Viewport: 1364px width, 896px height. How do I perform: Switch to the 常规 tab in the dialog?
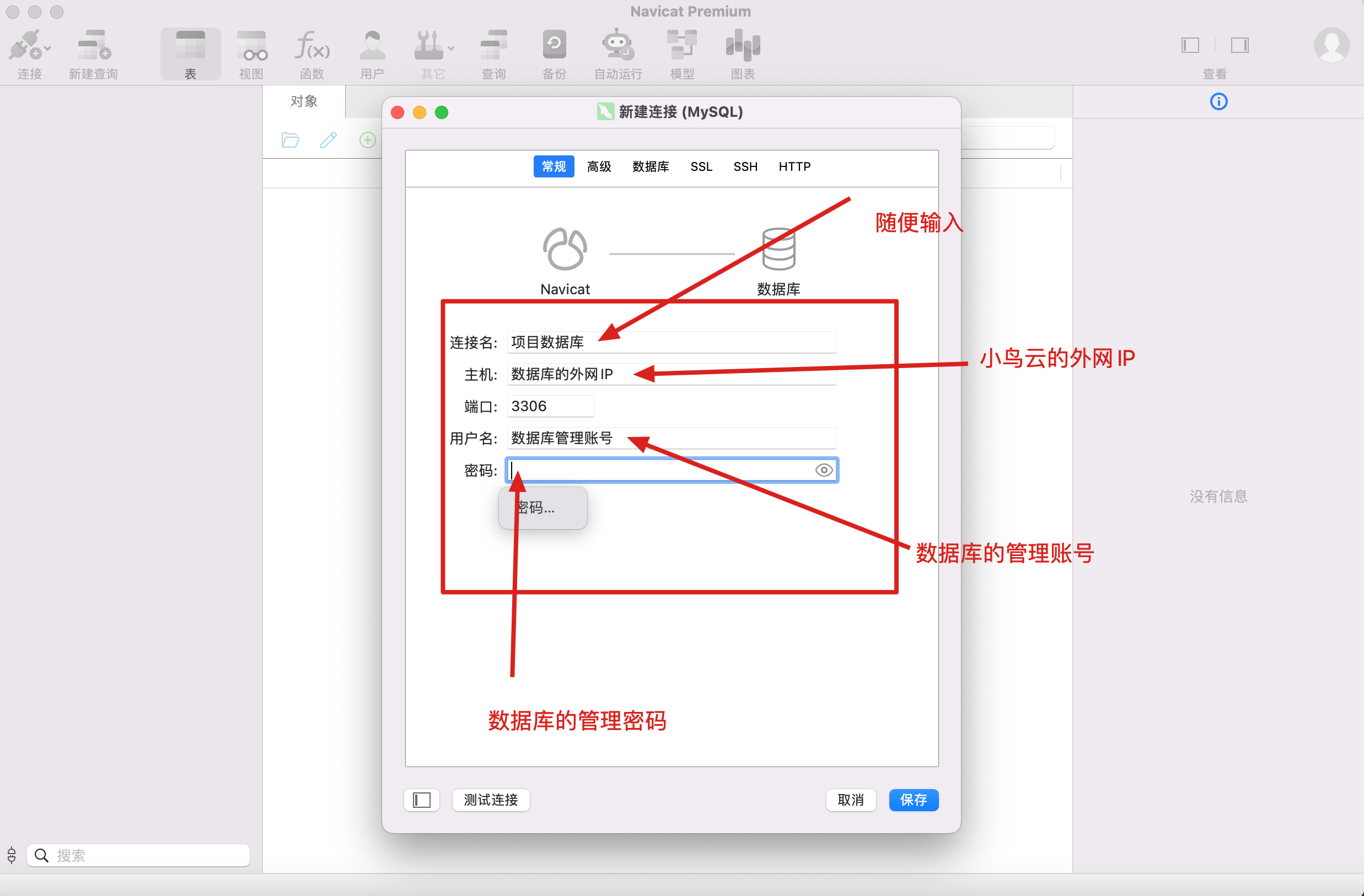[554, 167]
